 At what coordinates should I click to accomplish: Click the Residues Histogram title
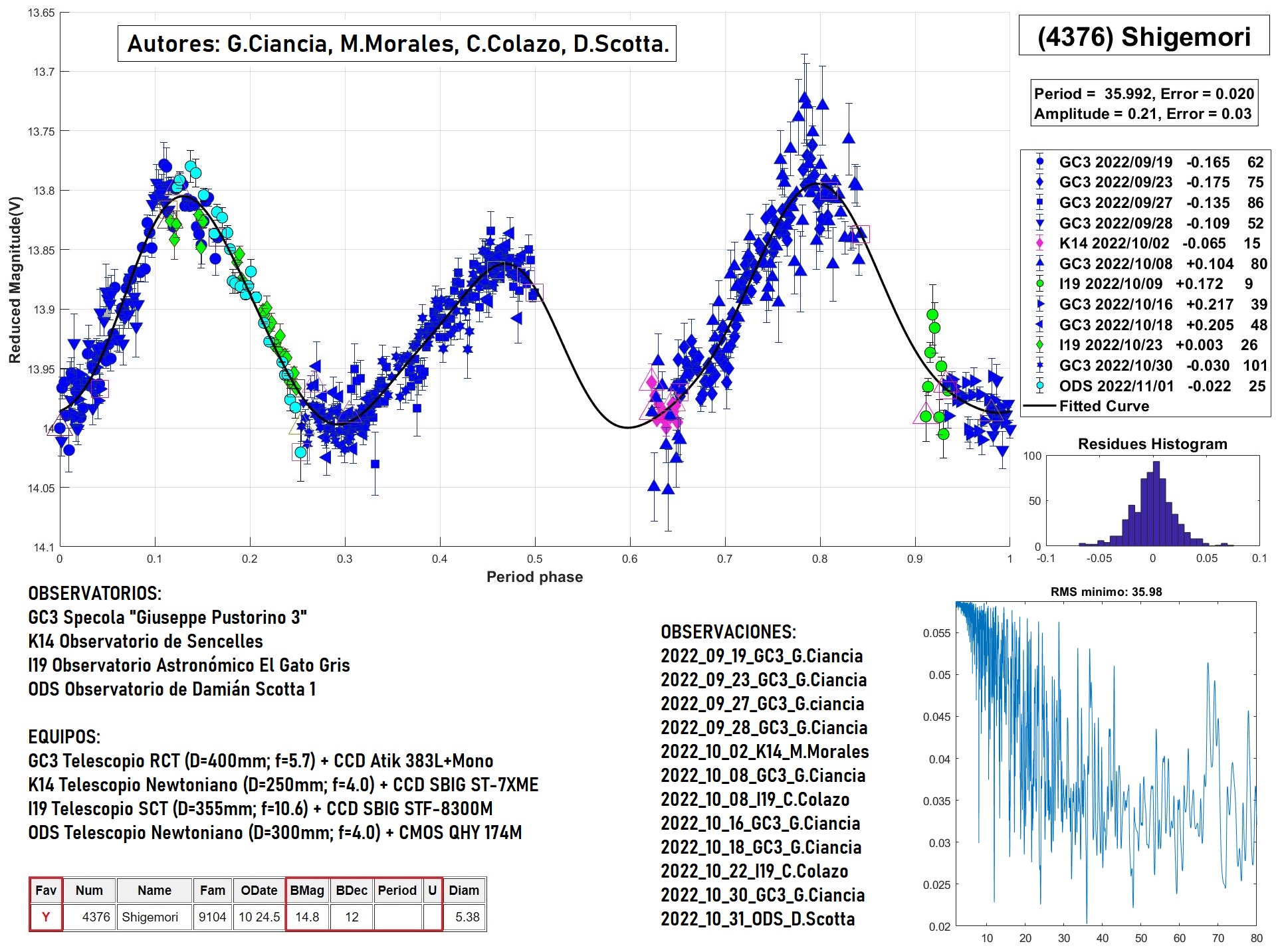click(x=1152, y=444)
